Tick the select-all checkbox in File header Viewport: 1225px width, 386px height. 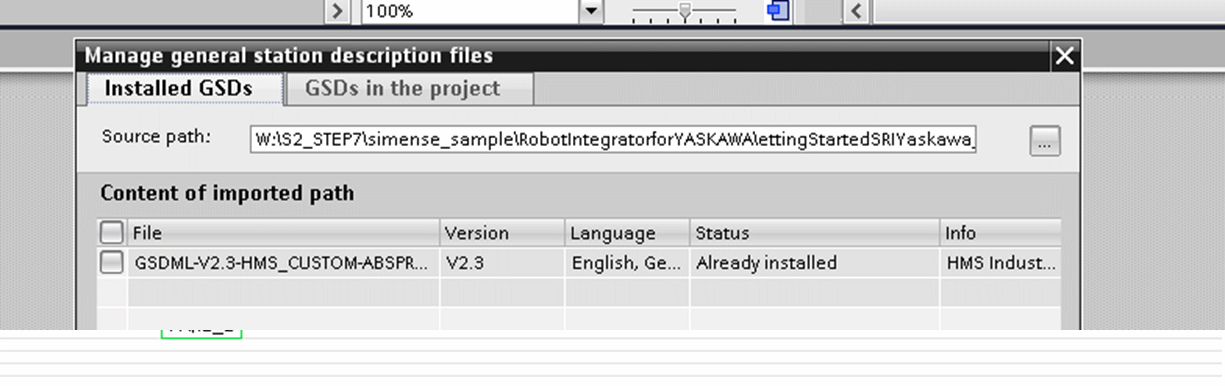click(x=112, y=233)
